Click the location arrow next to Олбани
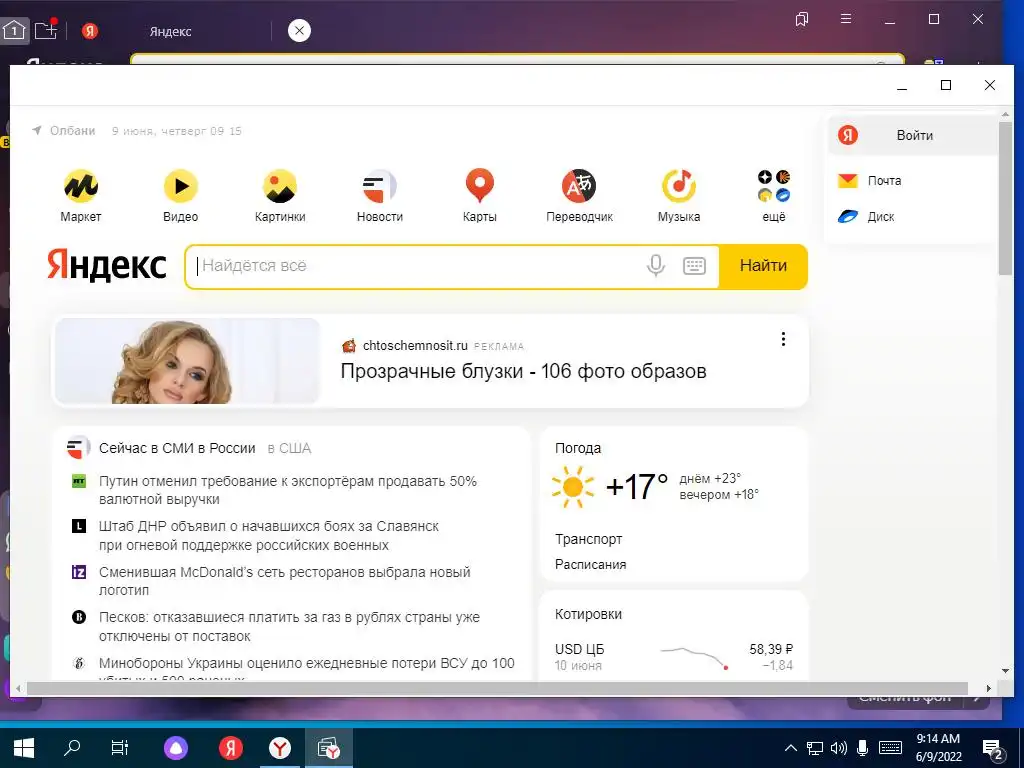The image size is (1024, 768). point(37,131)
